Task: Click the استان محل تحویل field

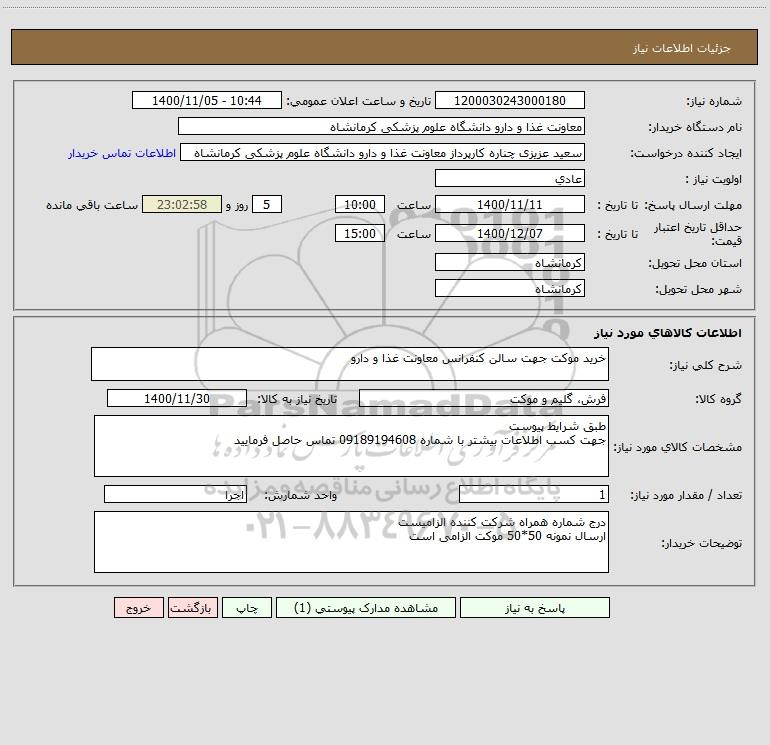Action: pyautogui.click(x=510, y=262)
